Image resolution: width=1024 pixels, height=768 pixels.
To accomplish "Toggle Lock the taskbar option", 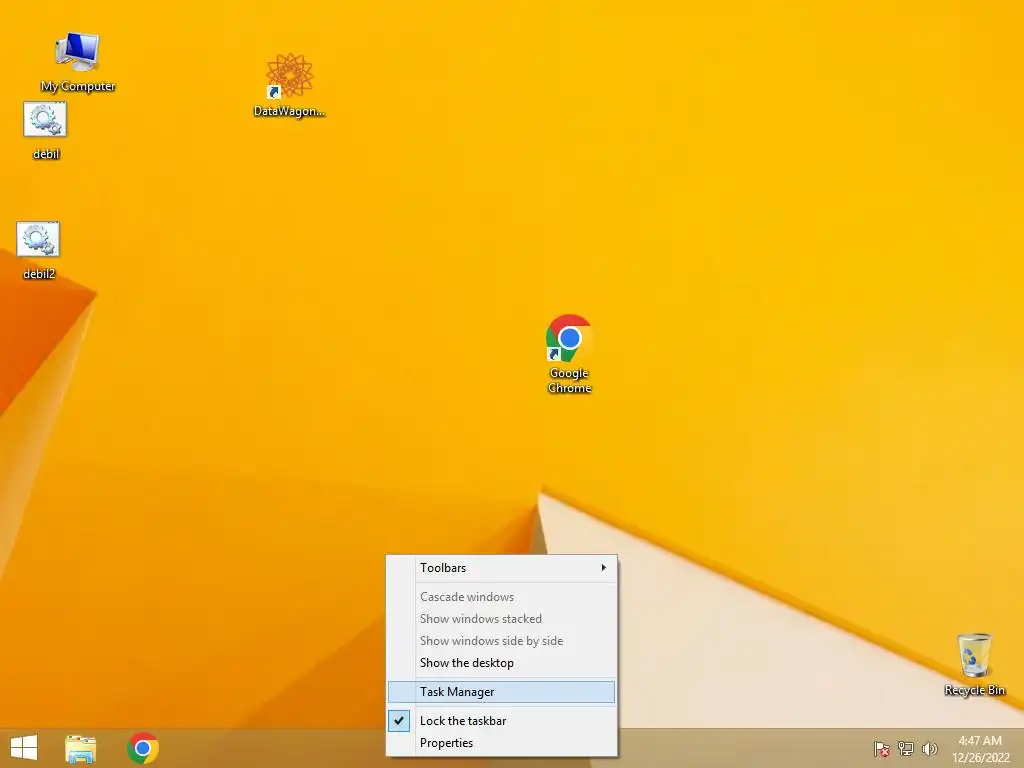I will [x=502, y=720].
